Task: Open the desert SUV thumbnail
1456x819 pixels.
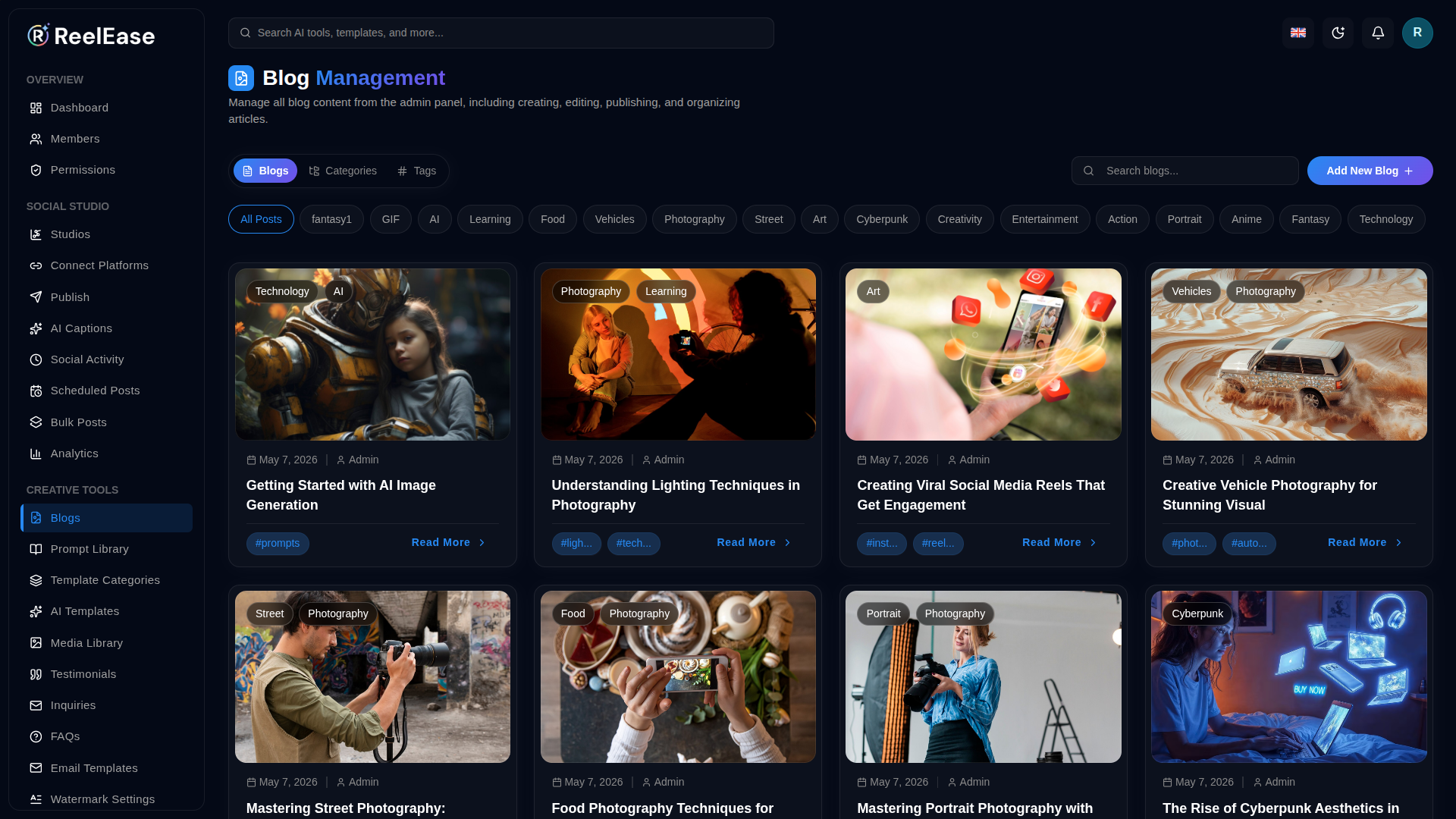Action: tap(1288, 354)
